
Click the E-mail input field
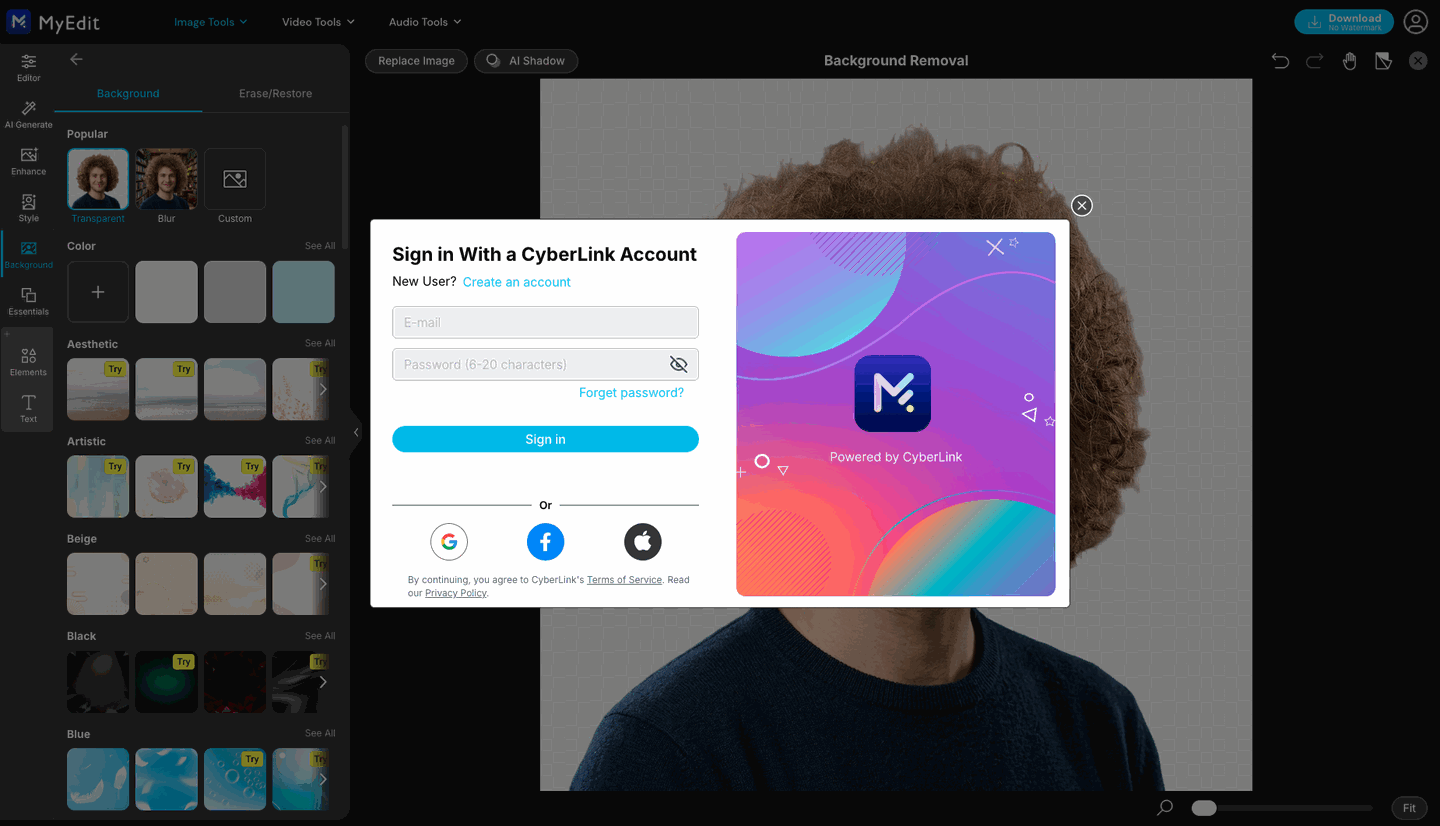(545, 322)
